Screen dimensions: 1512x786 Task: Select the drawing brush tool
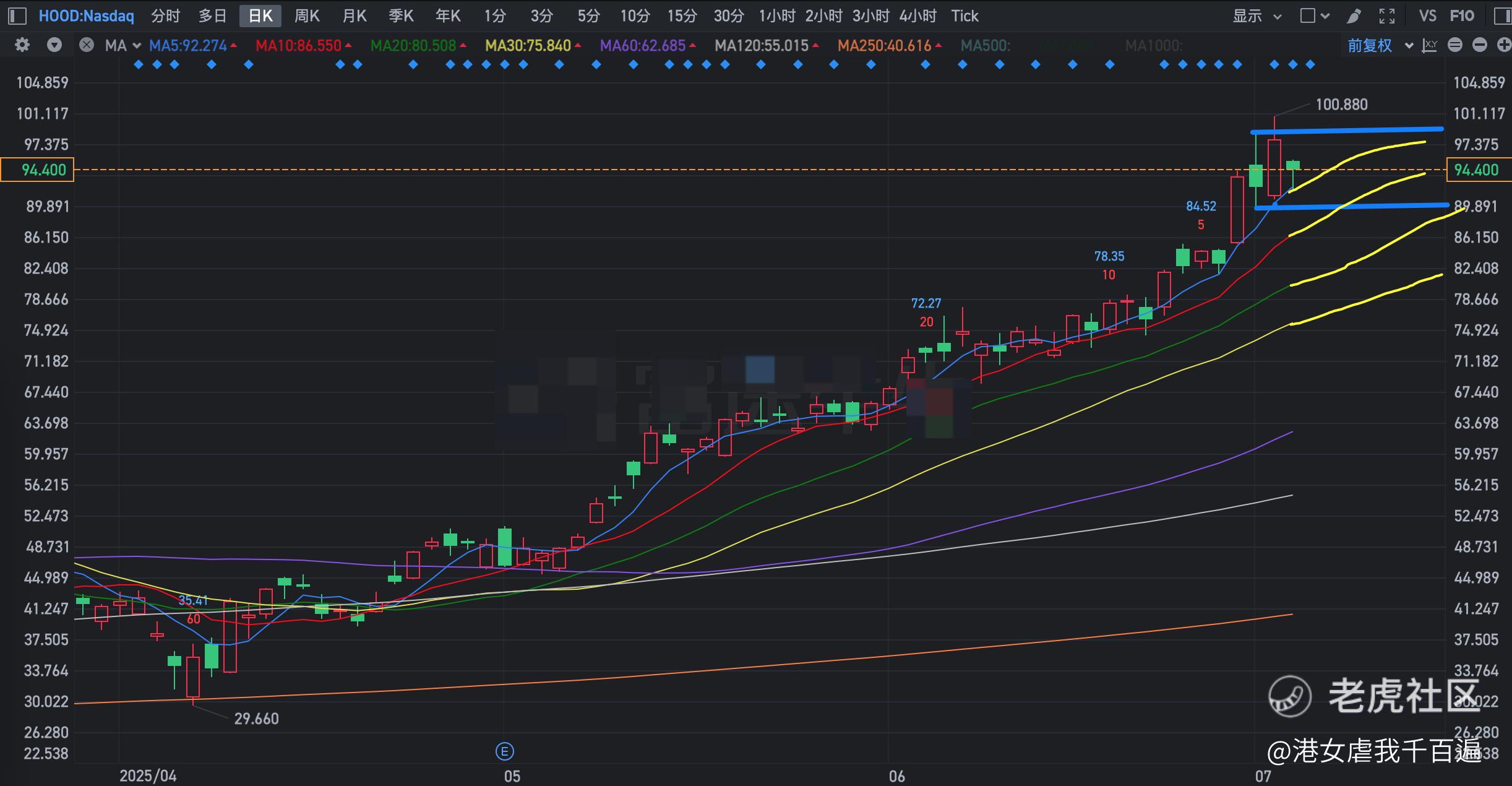[x=1354, y=16]
